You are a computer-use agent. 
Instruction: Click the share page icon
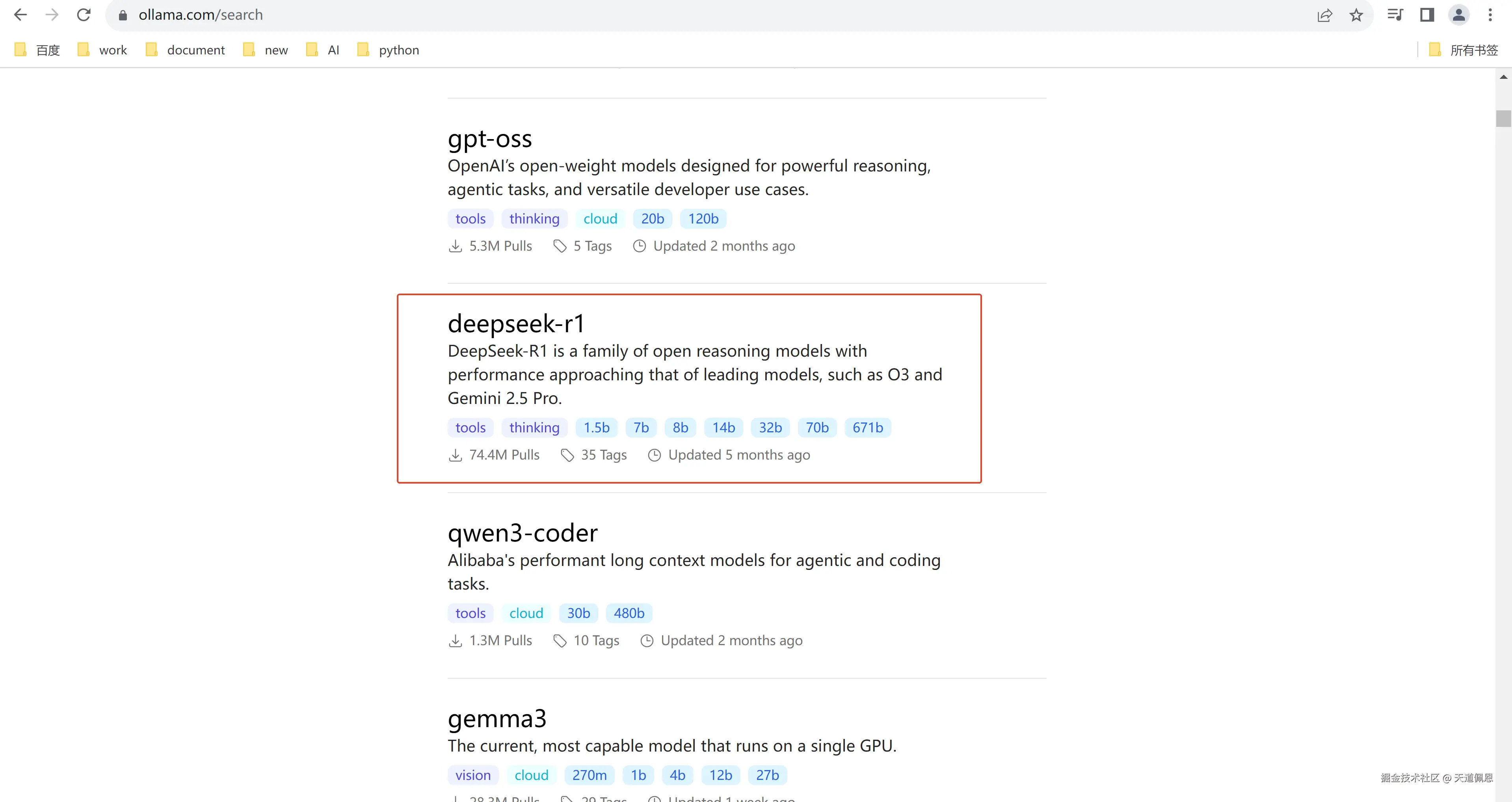pyautogui.click(x=1324, y=15)
